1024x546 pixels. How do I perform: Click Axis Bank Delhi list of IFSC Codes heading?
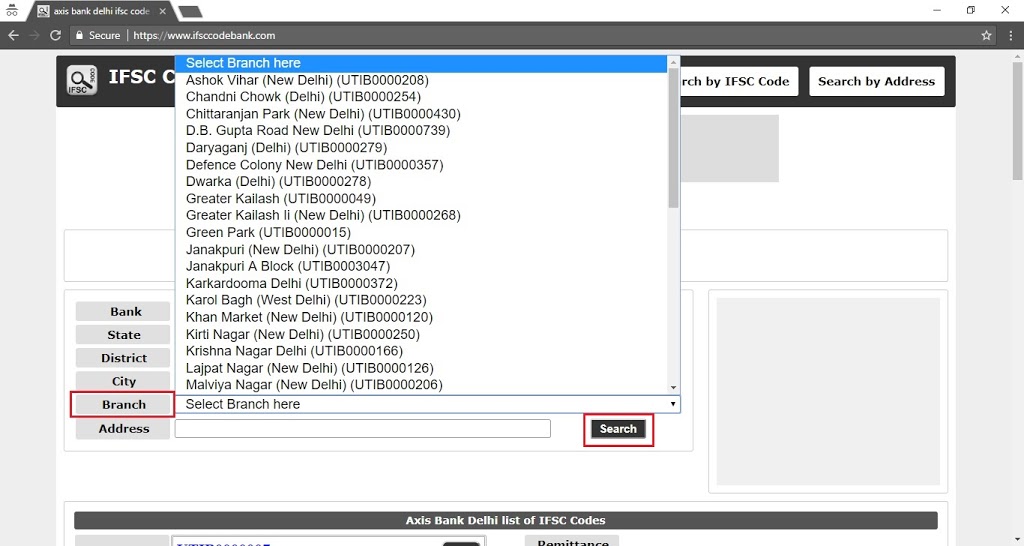point(505,521)
